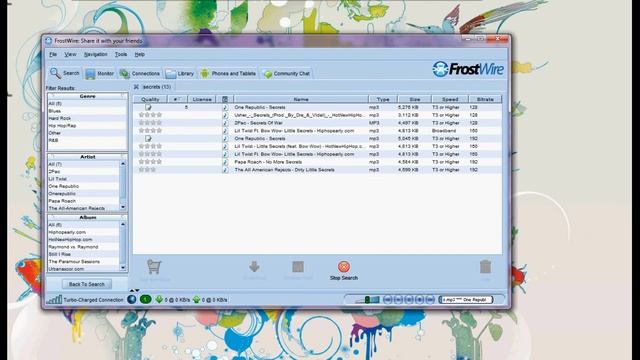Click the star rating of the Usher result

pyautogui.click(x=150, y=115)
